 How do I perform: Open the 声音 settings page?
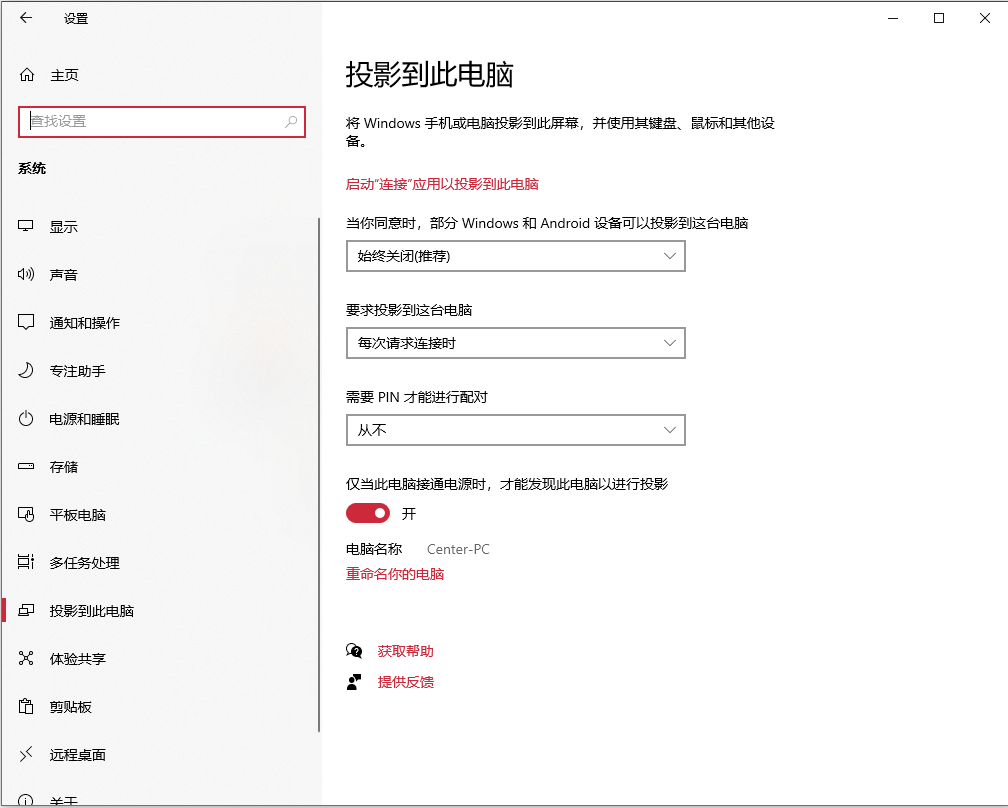[64, 275]
